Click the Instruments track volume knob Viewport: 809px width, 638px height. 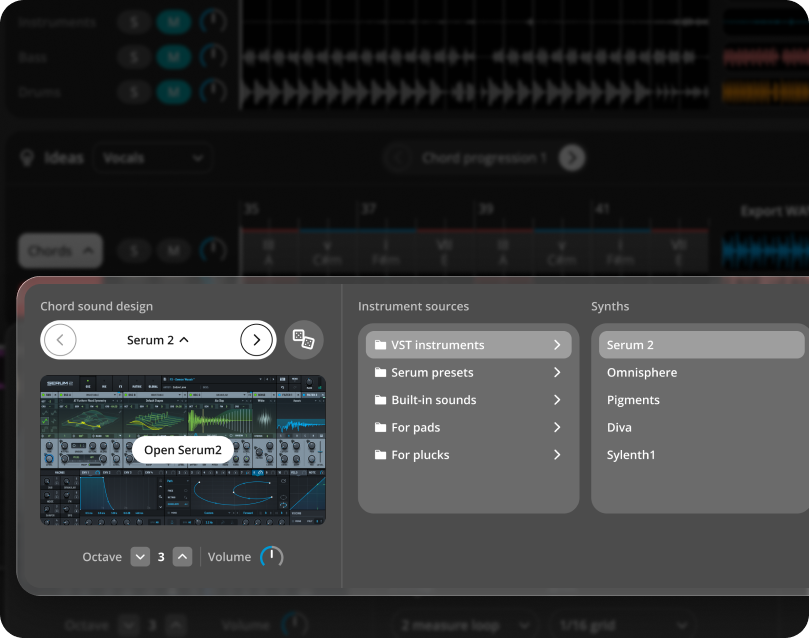[x=213, y=22]
